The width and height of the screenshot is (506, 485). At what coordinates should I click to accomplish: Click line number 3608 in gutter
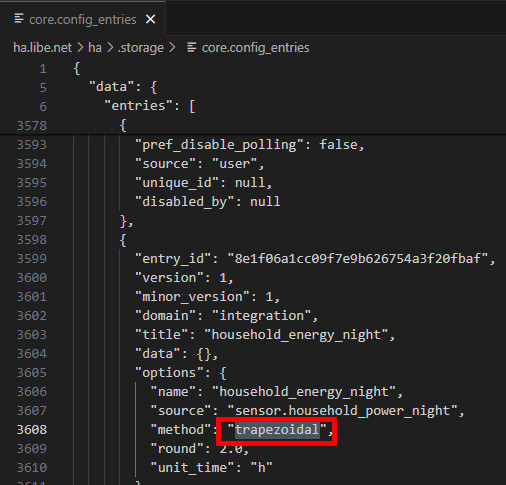pyautogui.click(x=32, y=430)
